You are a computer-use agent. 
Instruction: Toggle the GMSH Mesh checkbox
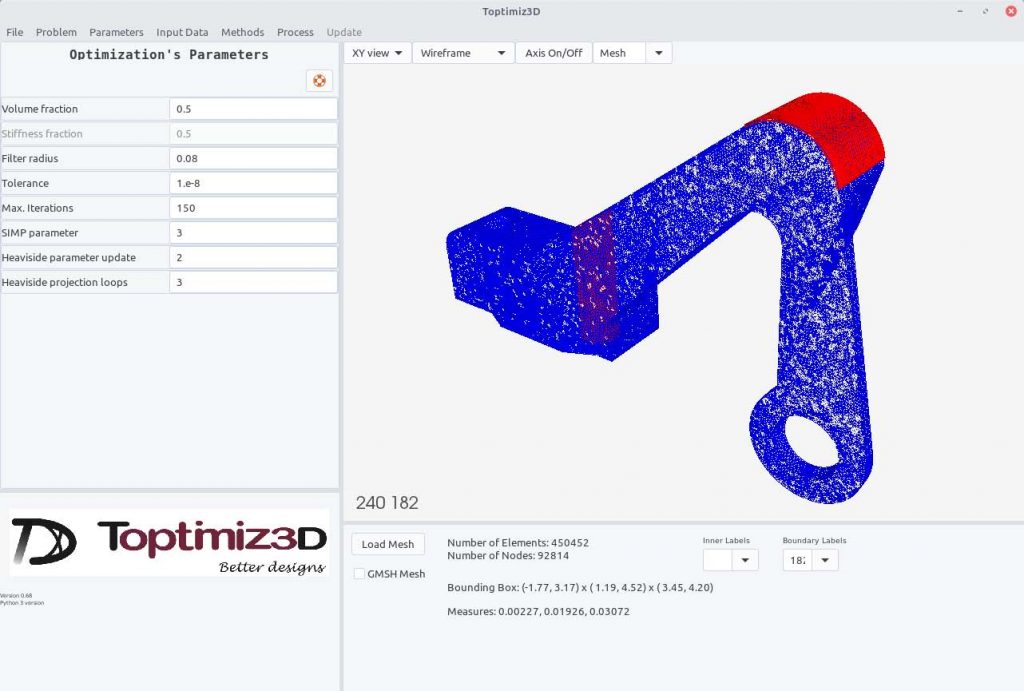point(359,573)
